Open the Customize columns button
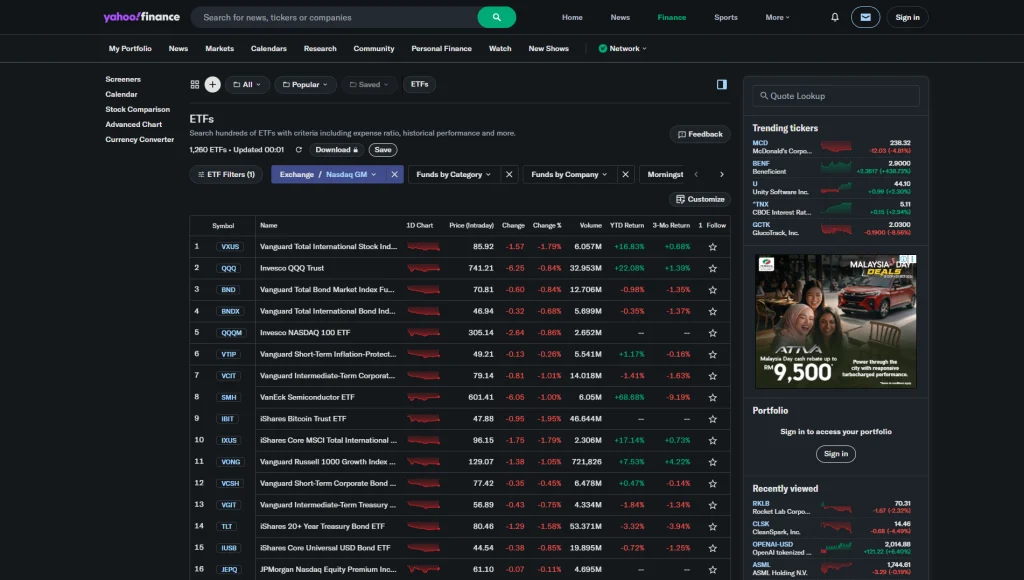1024x580 pixels. coord(700,199)
